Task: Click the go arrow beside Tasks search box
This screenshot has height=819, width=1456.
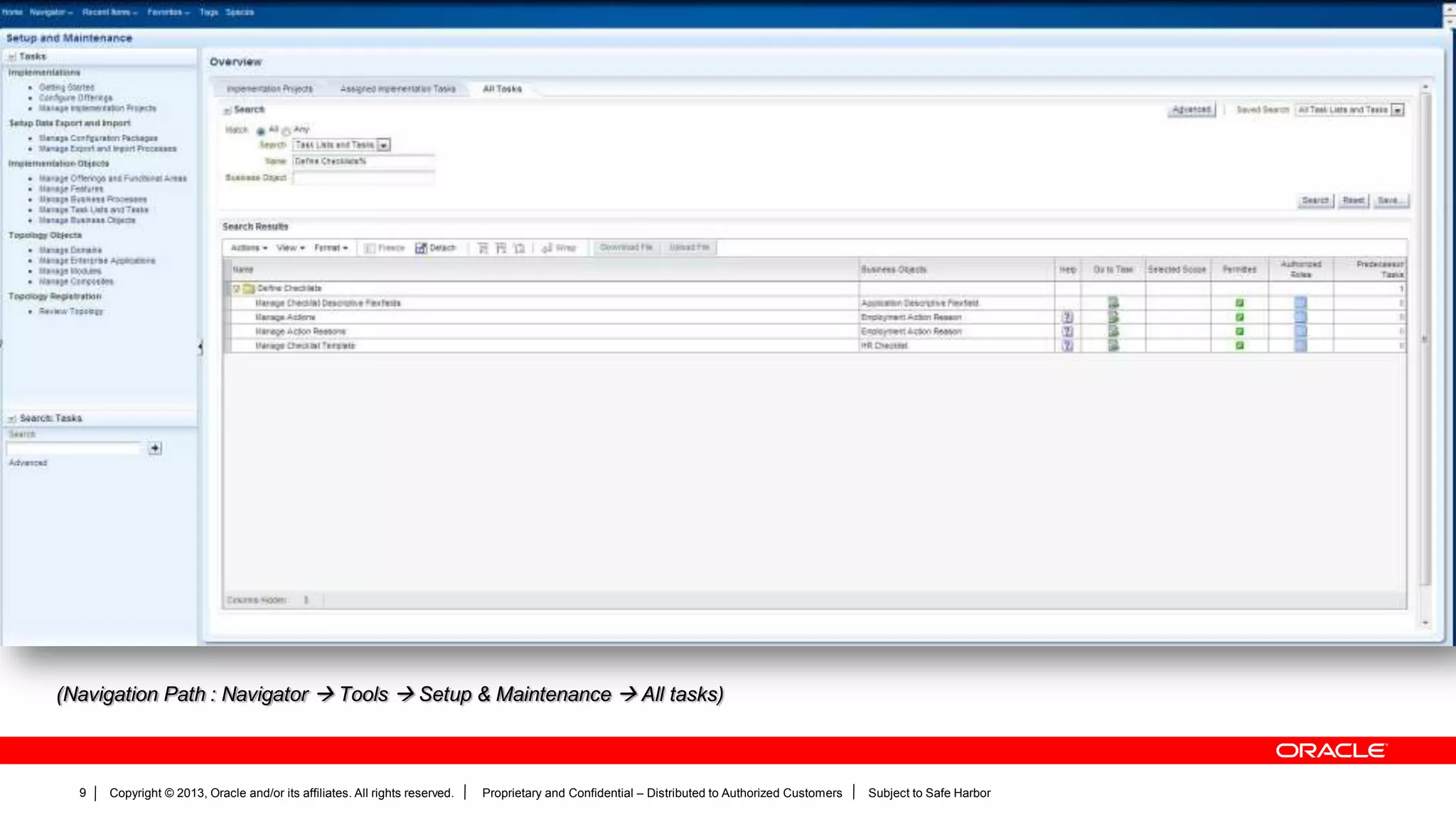Action: (155, 448)
